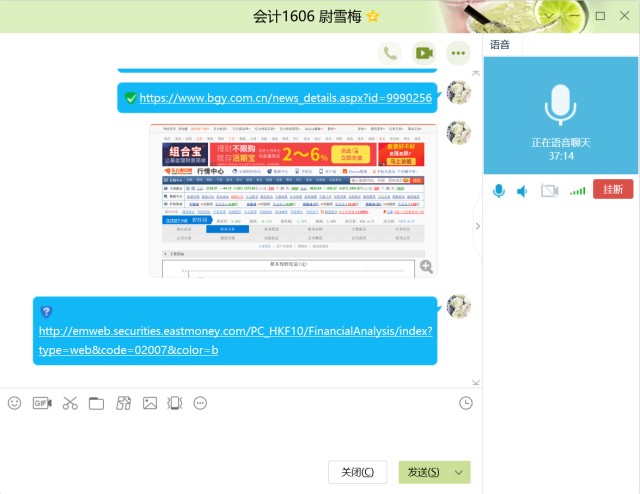Click sender avatar beside bgy link
Screen dimensions: 640x494
tap(459, 92)
